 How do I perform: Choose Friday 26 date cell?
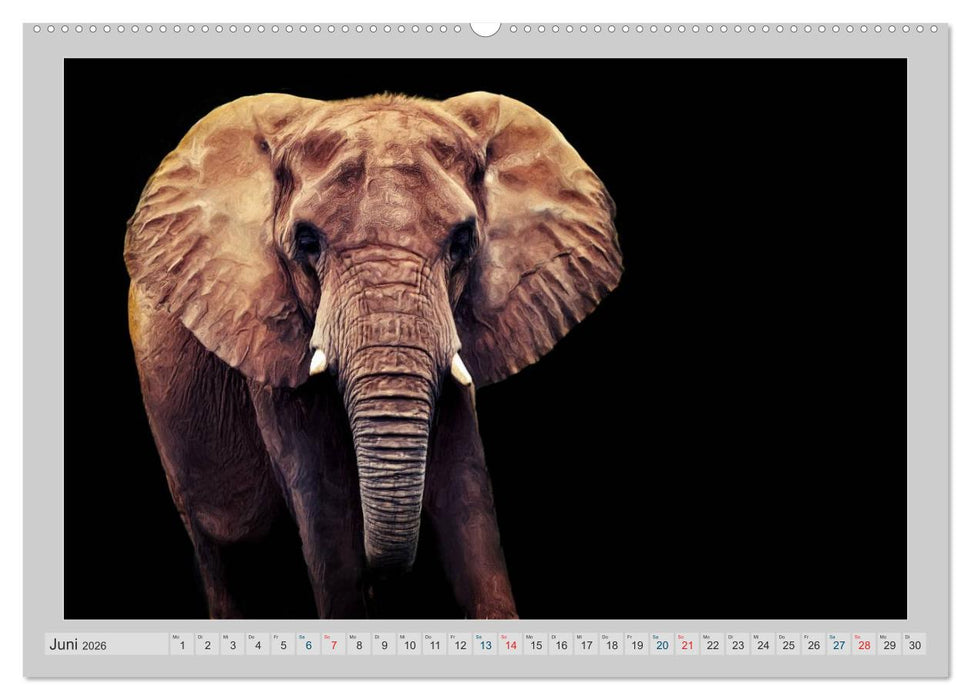(x=813, y=645)
